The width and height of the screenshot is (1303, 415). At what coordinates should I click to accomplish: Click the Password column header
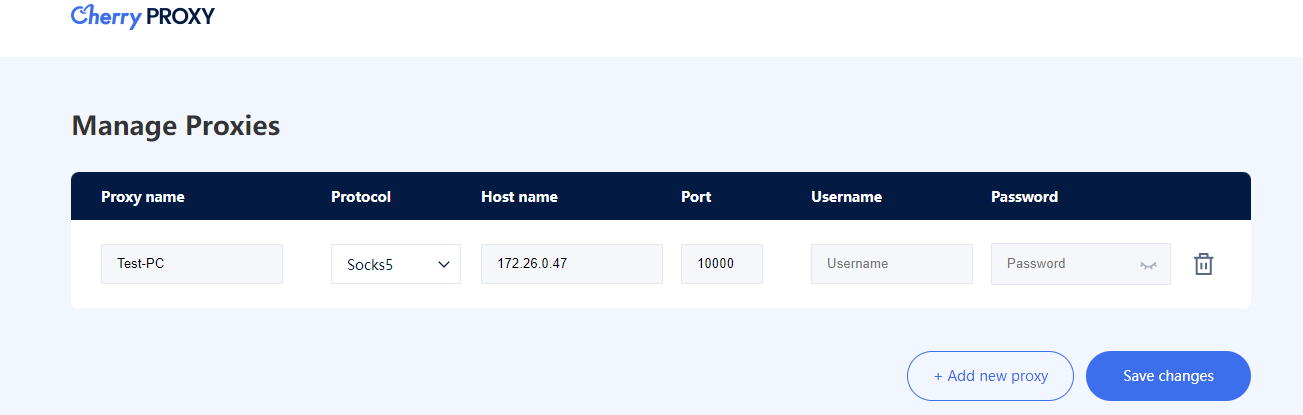1024,197
